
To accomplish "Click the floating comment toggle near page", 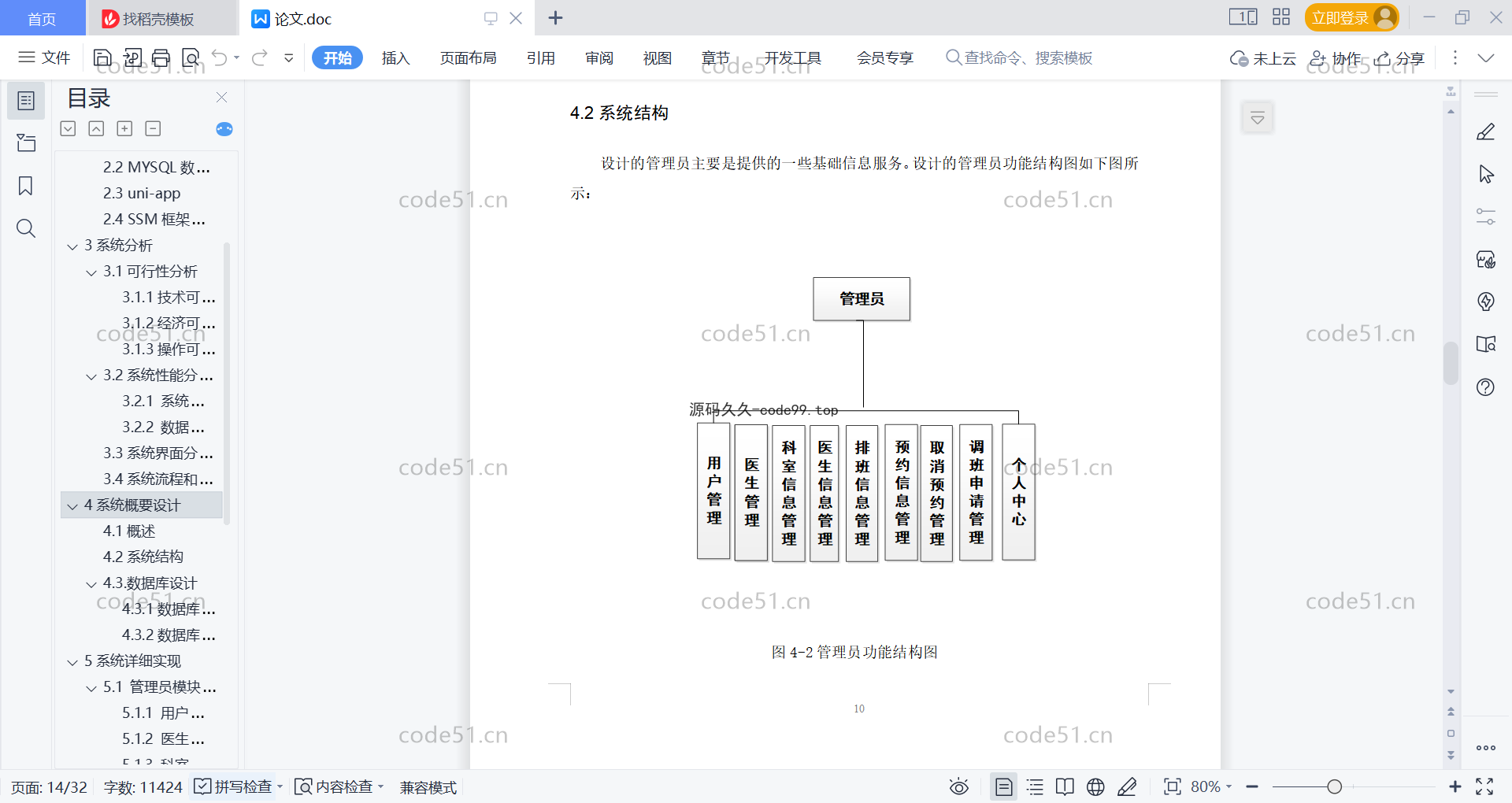I will (x=1258, y=118).
